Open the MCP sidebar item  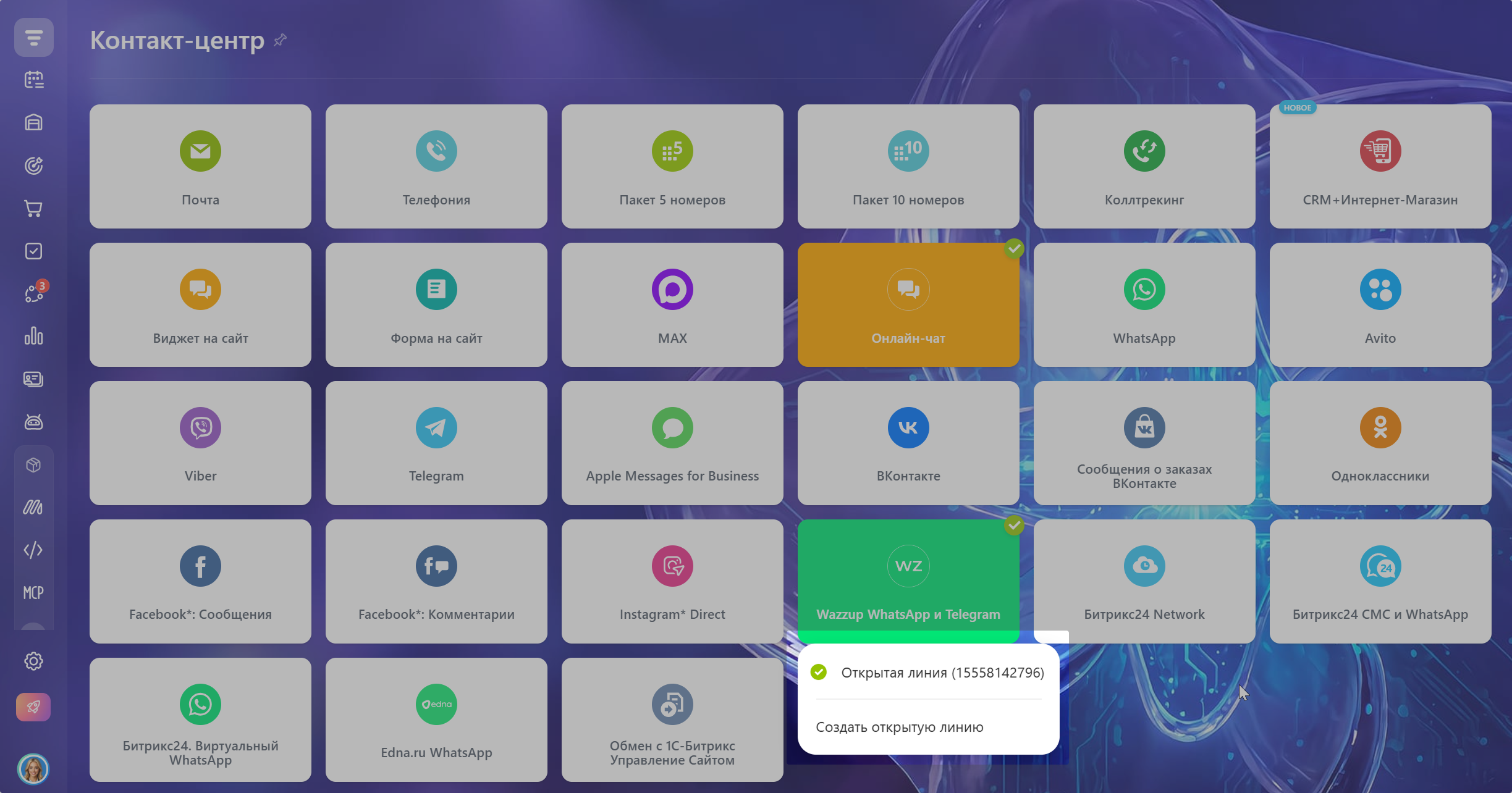click(34, 593)
